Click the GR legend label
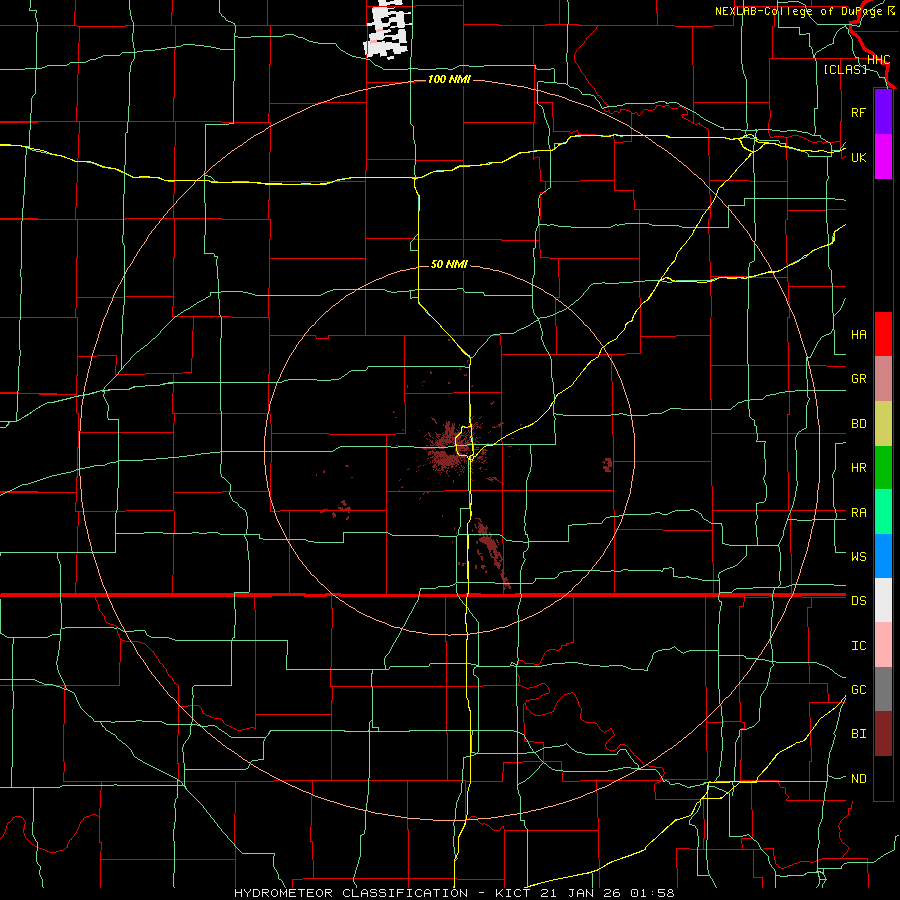The image size is (900, 900). (858, 379)
